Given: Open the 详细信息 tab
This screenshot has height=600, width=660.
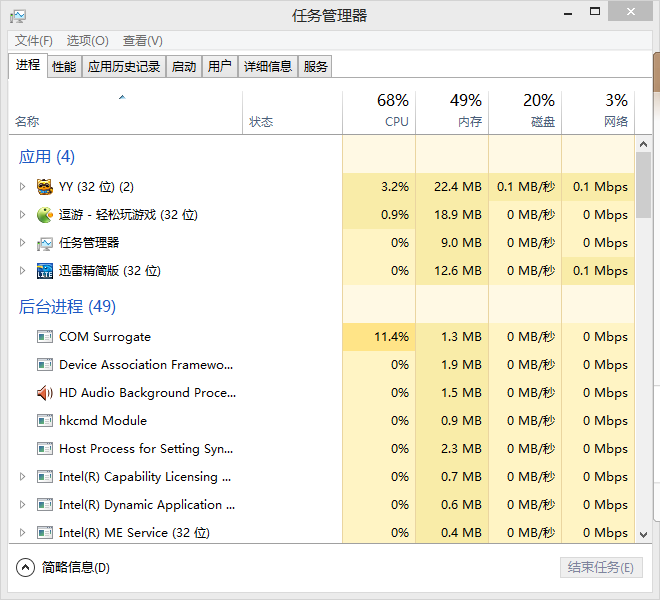Looking at the screenshot, I should [x=268, y=67].
